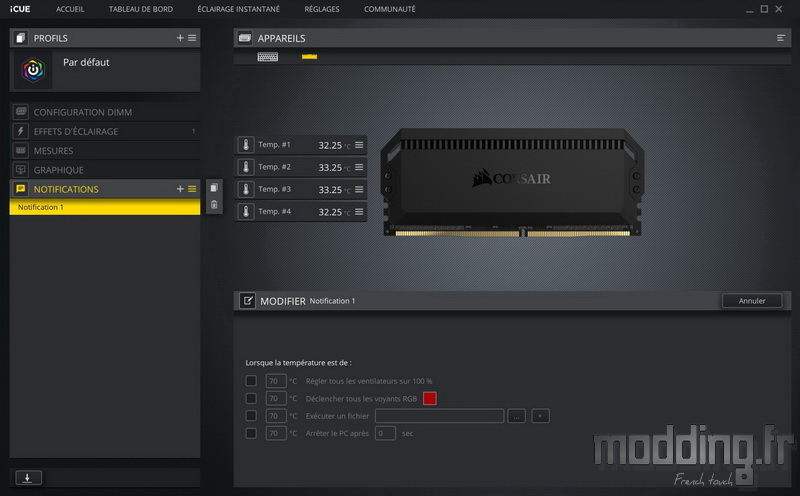Image resolution: width=800 pixels, height=496 pixels.
Task: Select the Par défaut profile icon
Action: [x=33, y=70]
